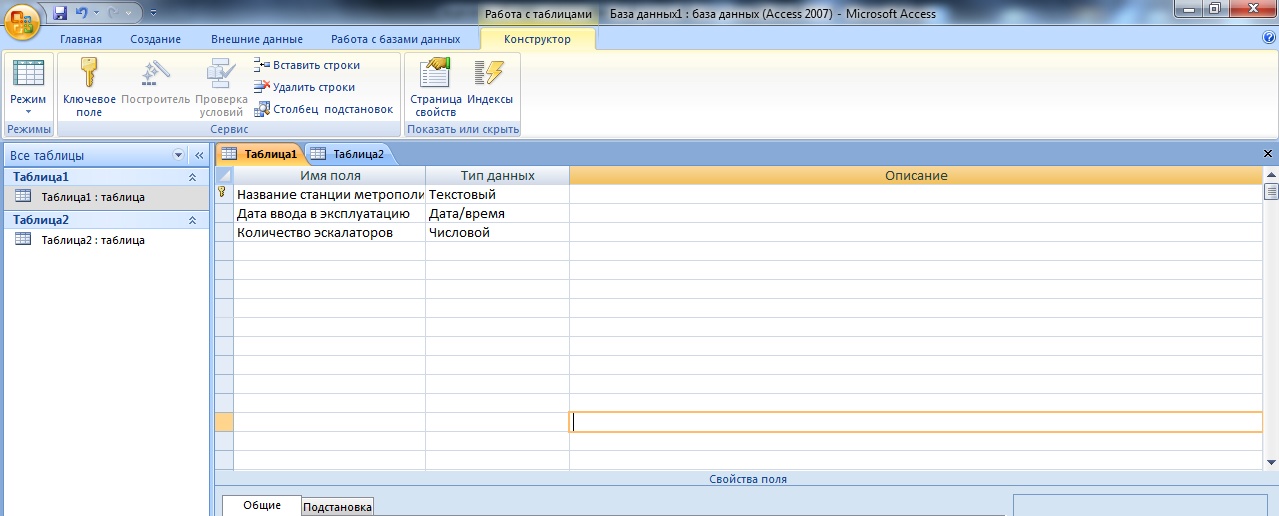Image resolution: width=1279 pixels, height=516 pixels.
Task: Toggle Страница свойств property sheet
Action: click(436, 88)
